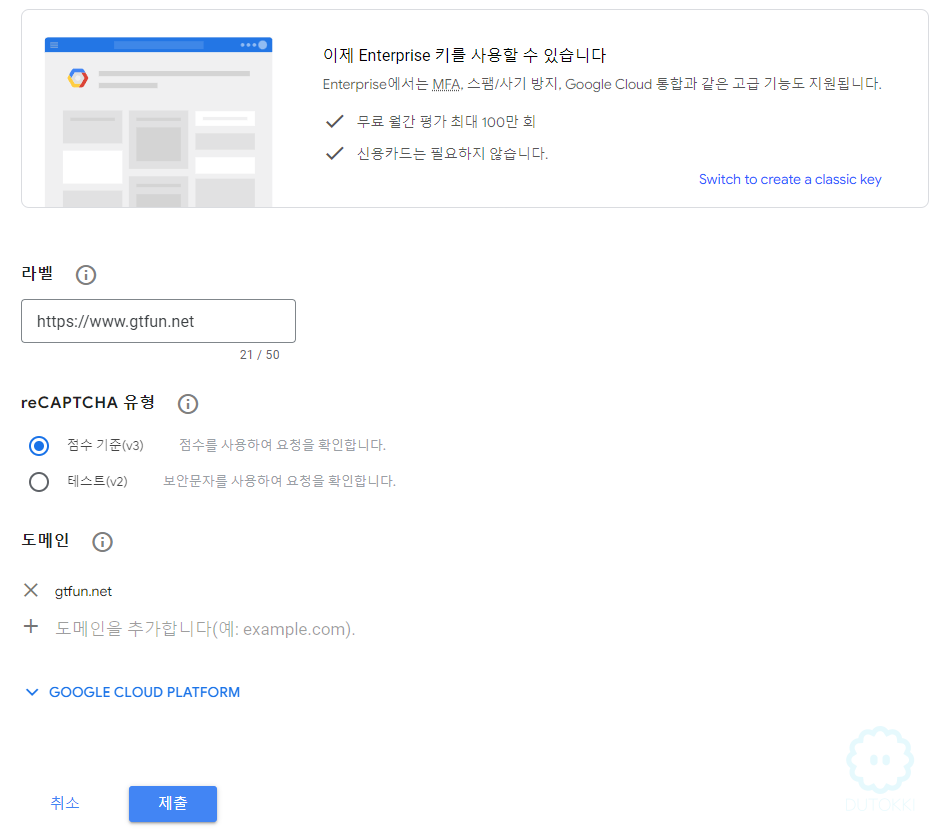Select the 점수 기준(v3) radio button
The height and width of the screenshot is (830, 940).
tap(39, 446)
